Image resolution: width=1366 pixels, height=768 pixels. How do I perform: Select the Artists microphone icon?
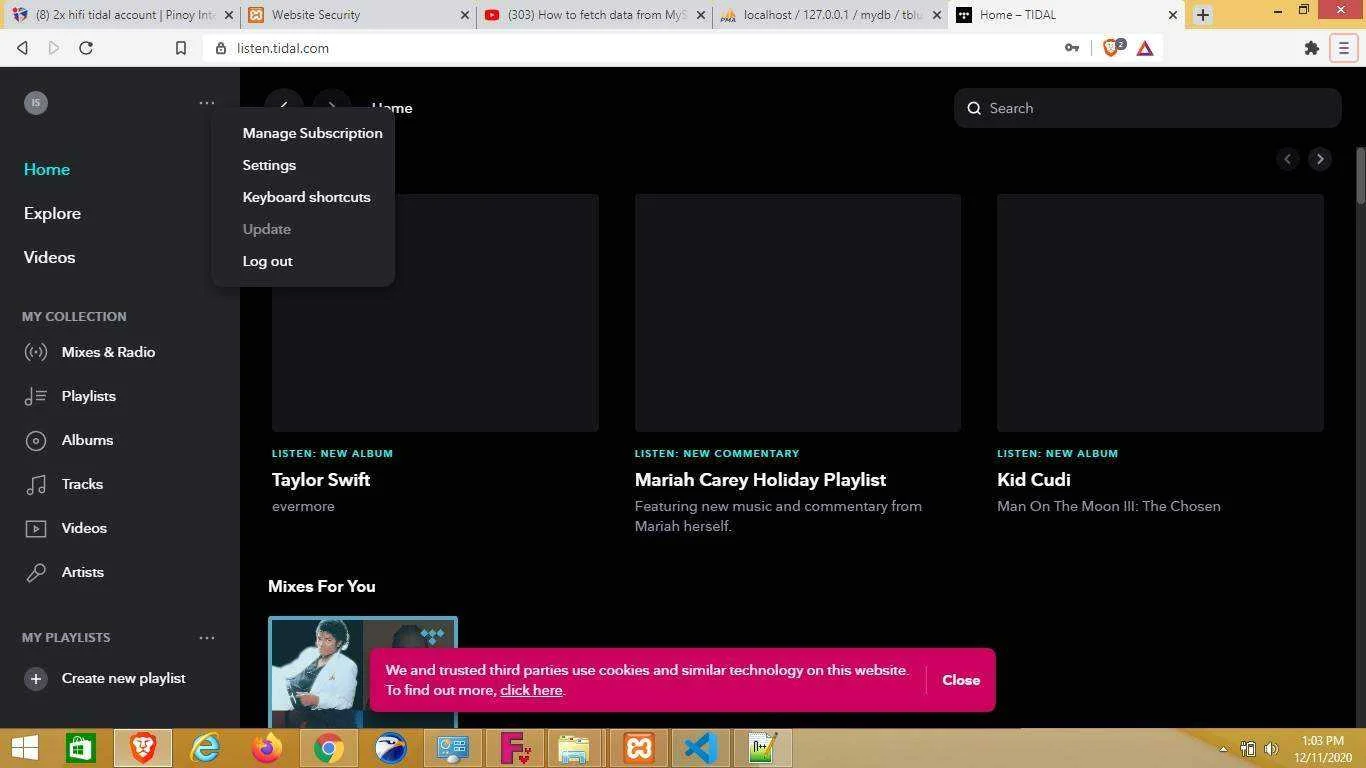click(x=36, y=572)
